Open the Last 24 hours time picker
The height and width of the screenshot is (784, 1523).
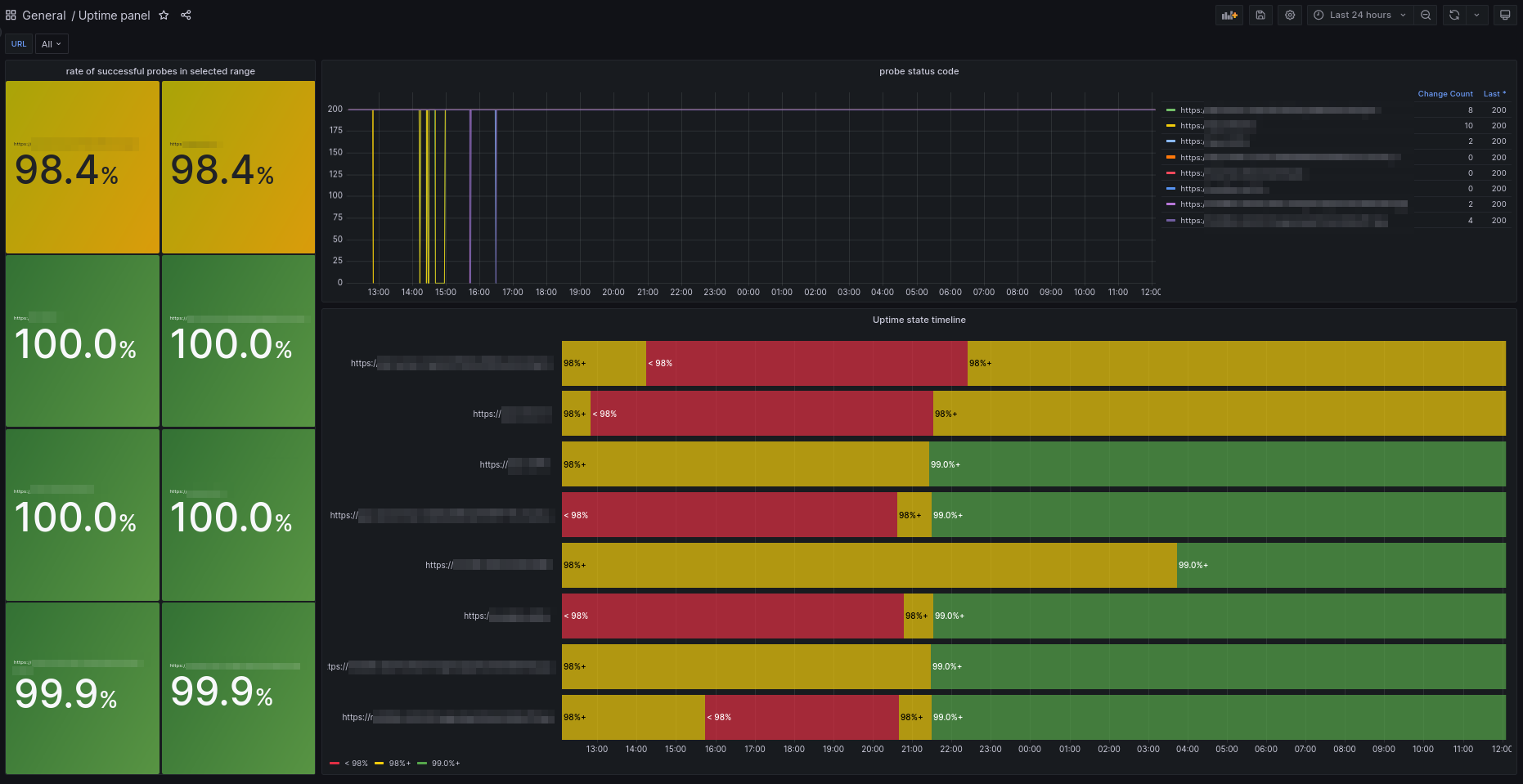(x=1360, y=15)
